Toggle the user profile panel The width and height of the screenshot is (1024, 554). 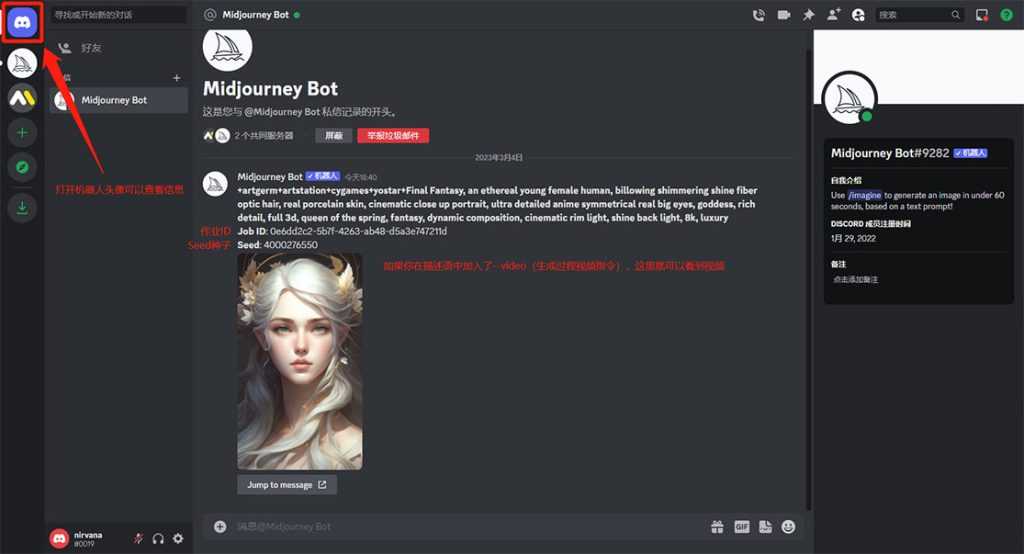[x=858, y=15]
